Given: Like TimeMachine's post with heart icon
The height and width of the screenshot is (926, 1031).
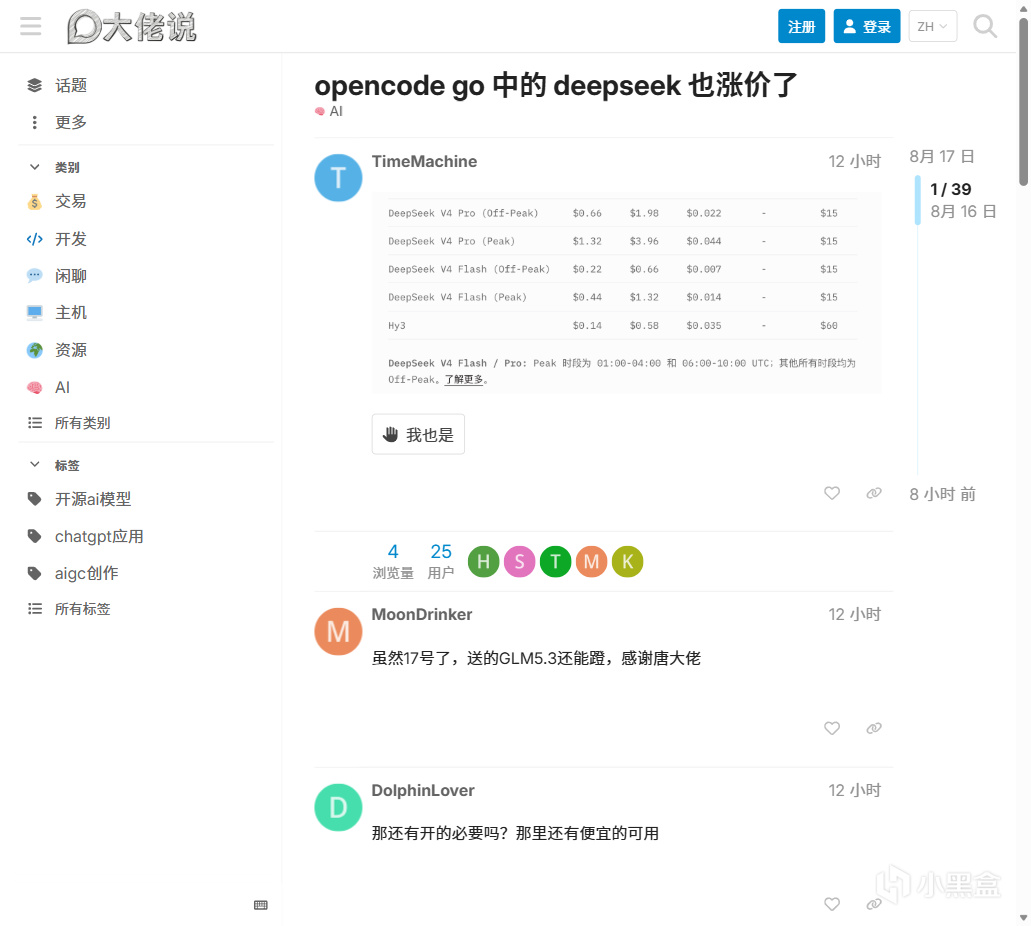Looking at the screenshot, I should click(x=832, y=493).
